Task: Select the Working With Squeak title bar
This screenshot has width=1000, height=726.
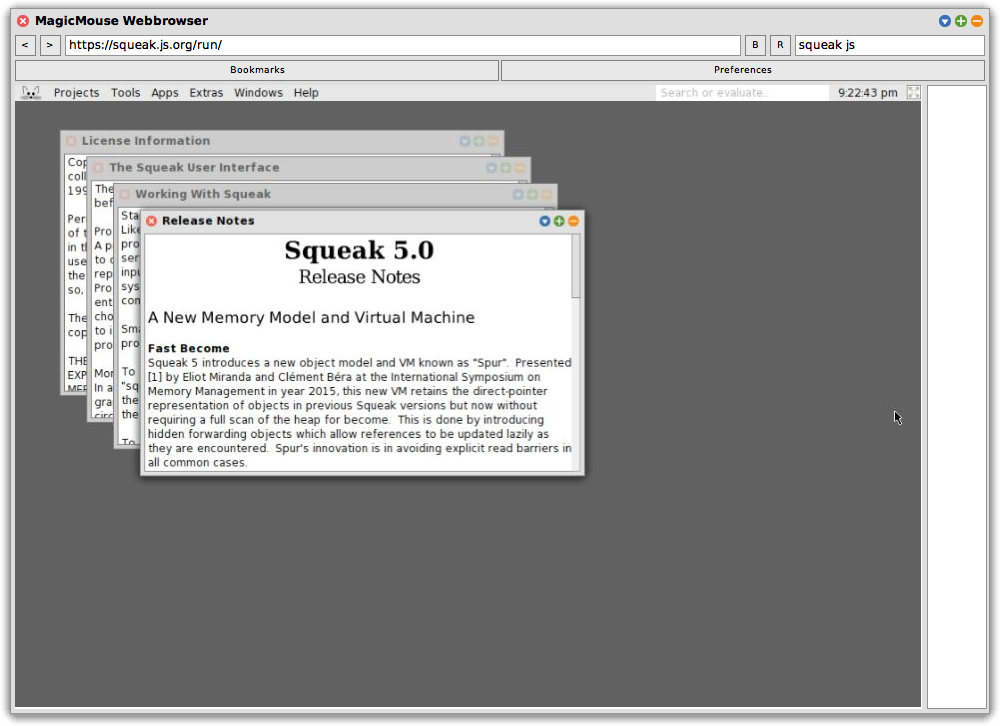Action: coord(336,194)
